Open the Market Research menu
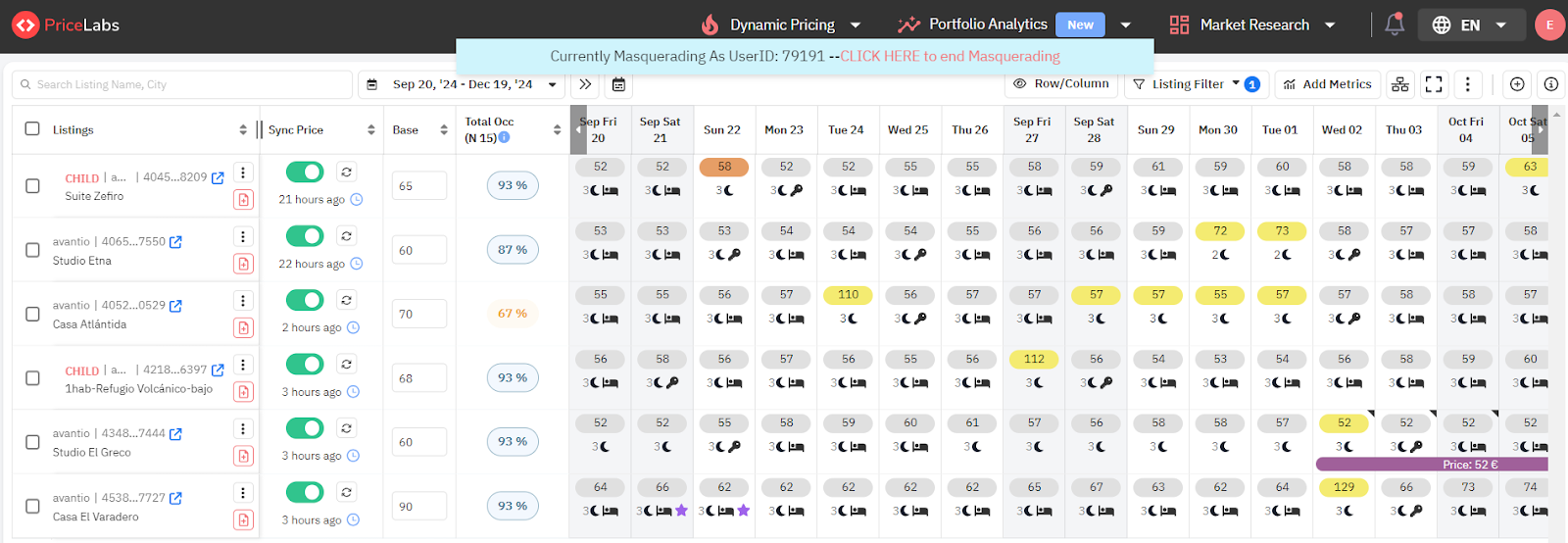1568x543 pixels. pyautogui.click(x=1253, y=25)
